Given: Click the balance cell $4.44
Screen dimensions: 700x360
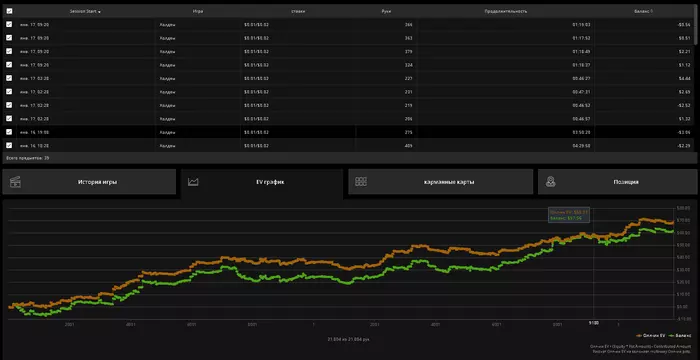Looking at the screenshot, I should click(684, 79).
